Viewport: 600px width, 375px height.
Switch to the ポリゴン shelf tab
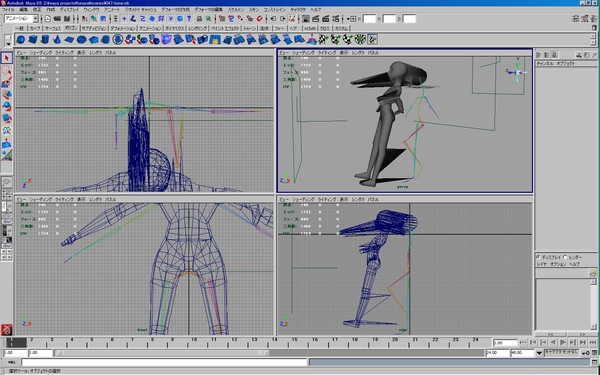[71, 28]
